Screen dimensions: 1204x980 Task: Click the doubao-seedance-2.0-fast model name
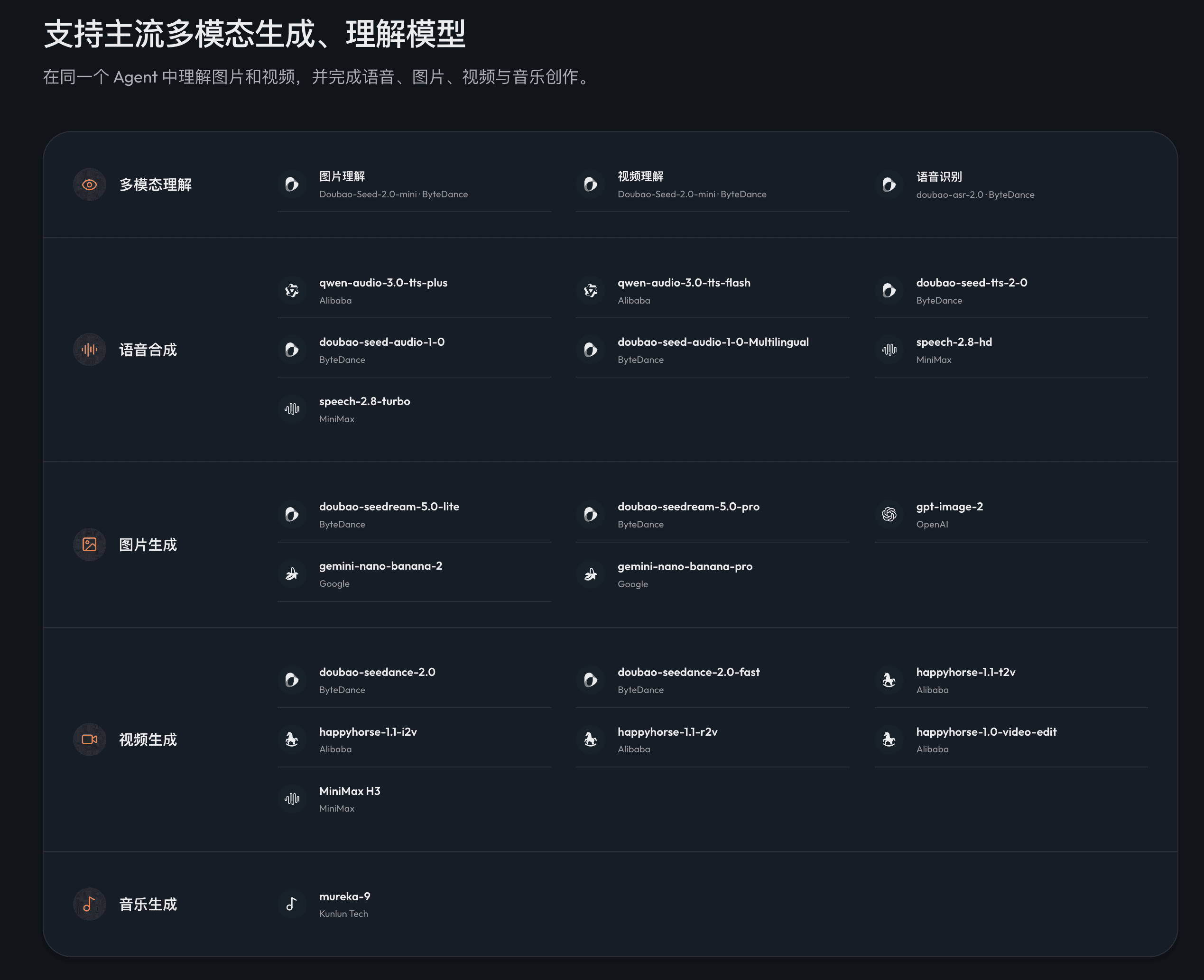click(x=689, y=672)
